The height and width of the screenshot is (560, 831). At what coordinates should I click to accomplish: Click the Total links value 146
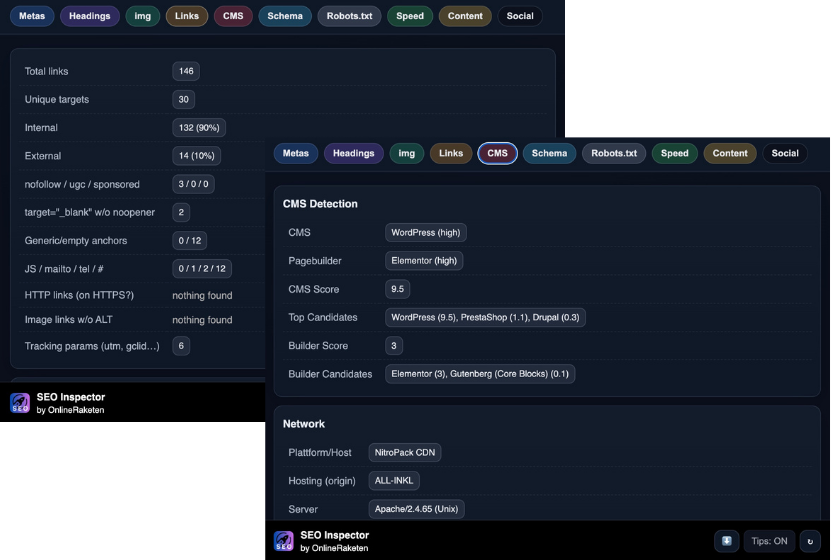(x=186, y=71)
